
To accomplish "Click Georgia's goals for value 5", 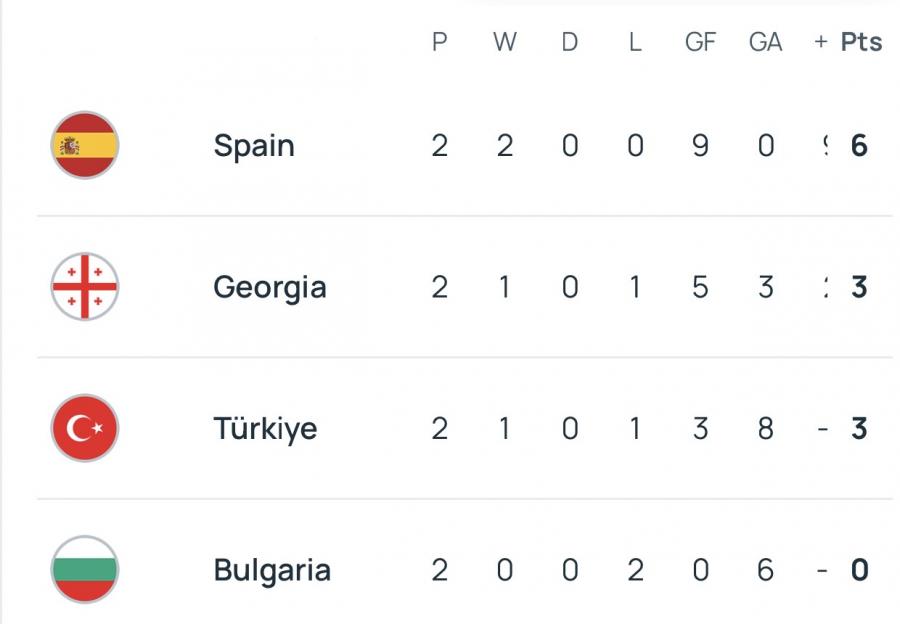I will 700,287.
